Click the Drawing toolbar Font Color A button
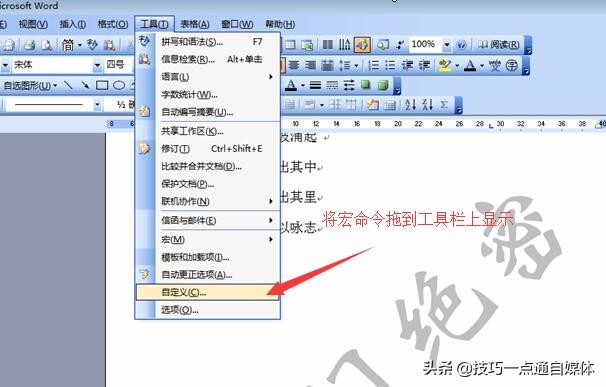This screenshot has height=387, width=606. point(291,85)
